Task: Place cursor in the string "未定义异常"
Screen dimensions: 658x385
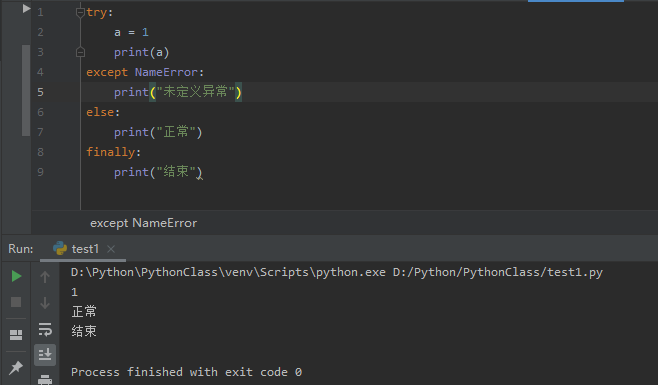Action: (195, 92)
